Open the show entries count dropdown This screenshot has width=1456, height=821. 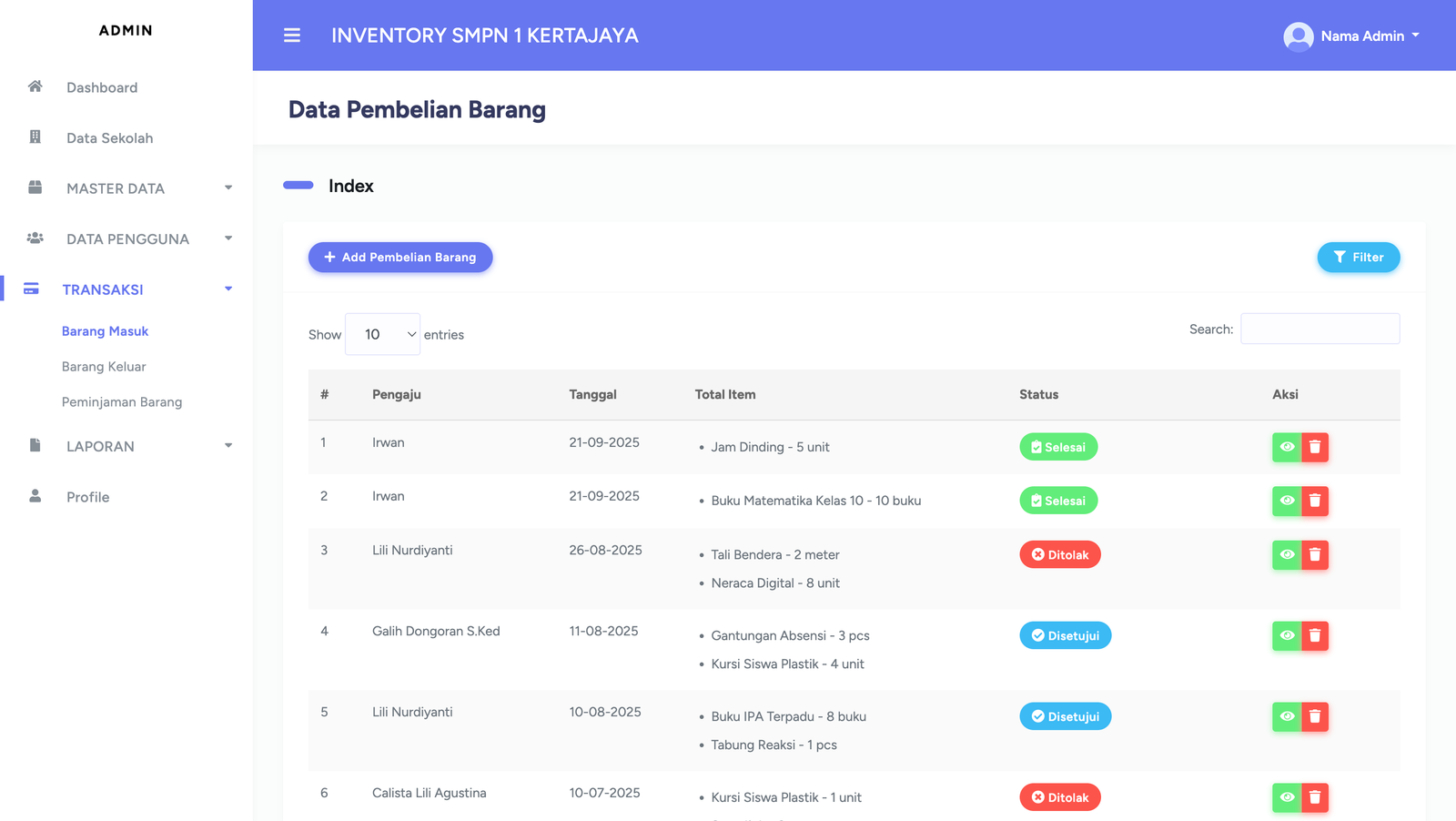tap(382, 334)
